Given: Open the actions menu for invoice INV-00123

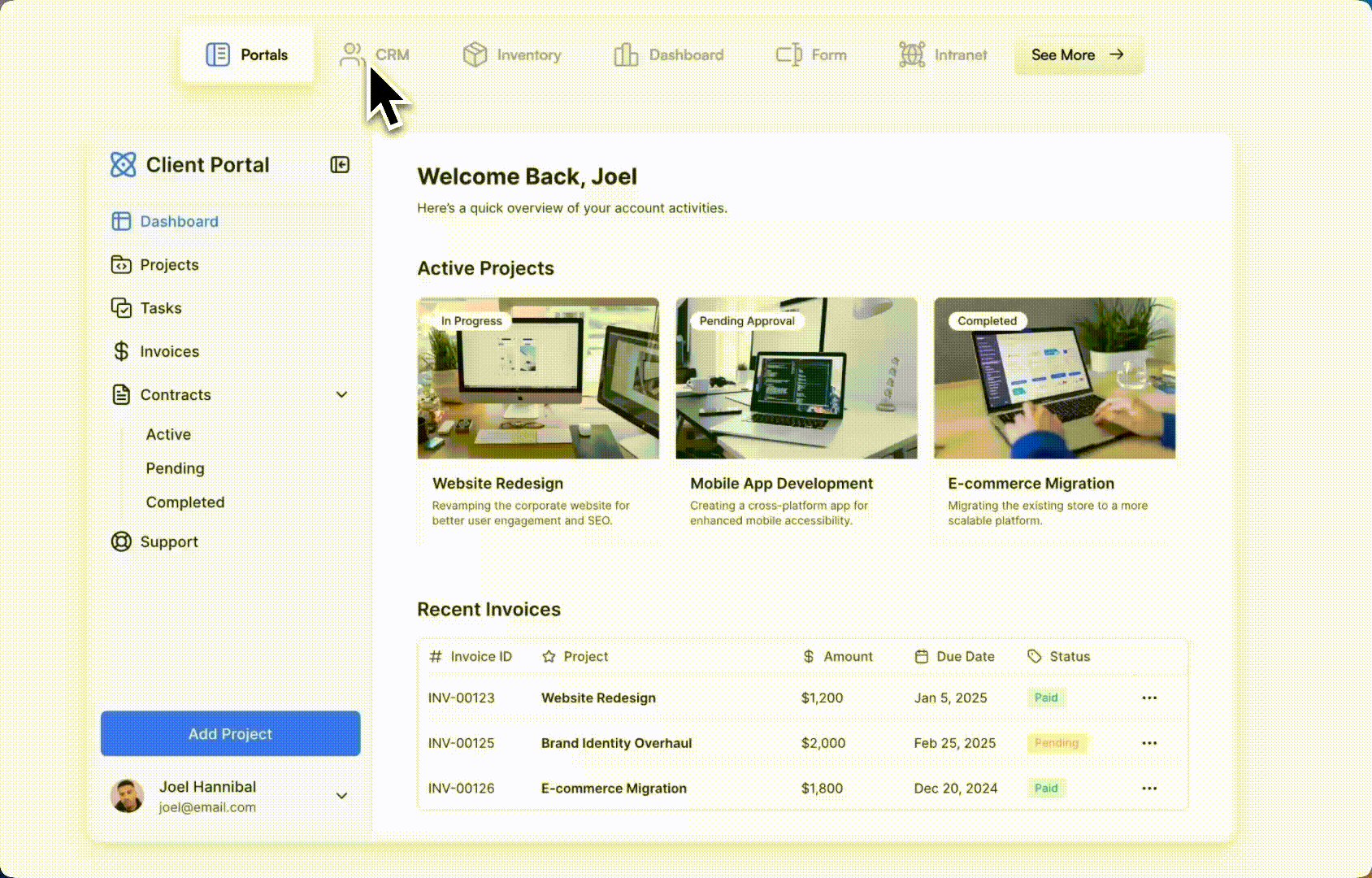Looking at the screenshot, I should point(1149,698).
